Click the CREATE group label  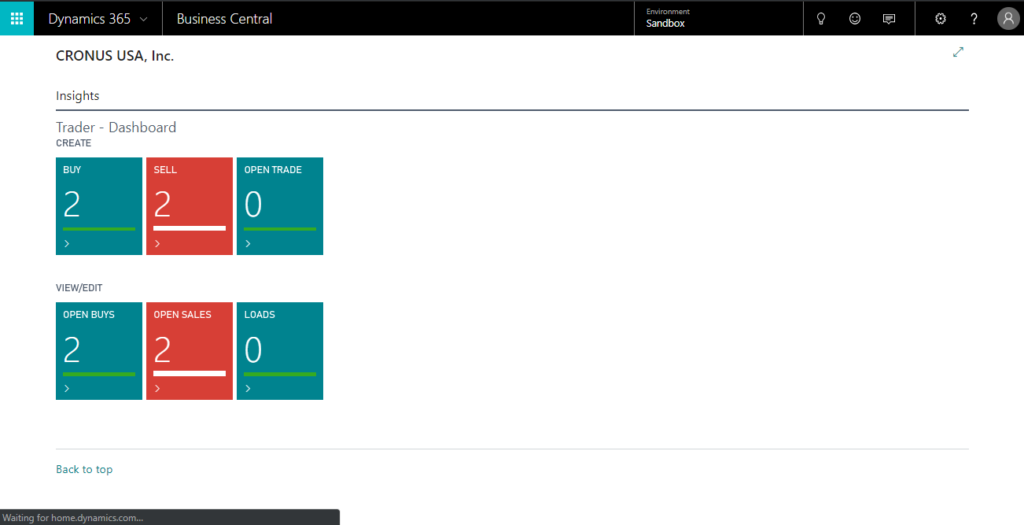pos(74,143)
